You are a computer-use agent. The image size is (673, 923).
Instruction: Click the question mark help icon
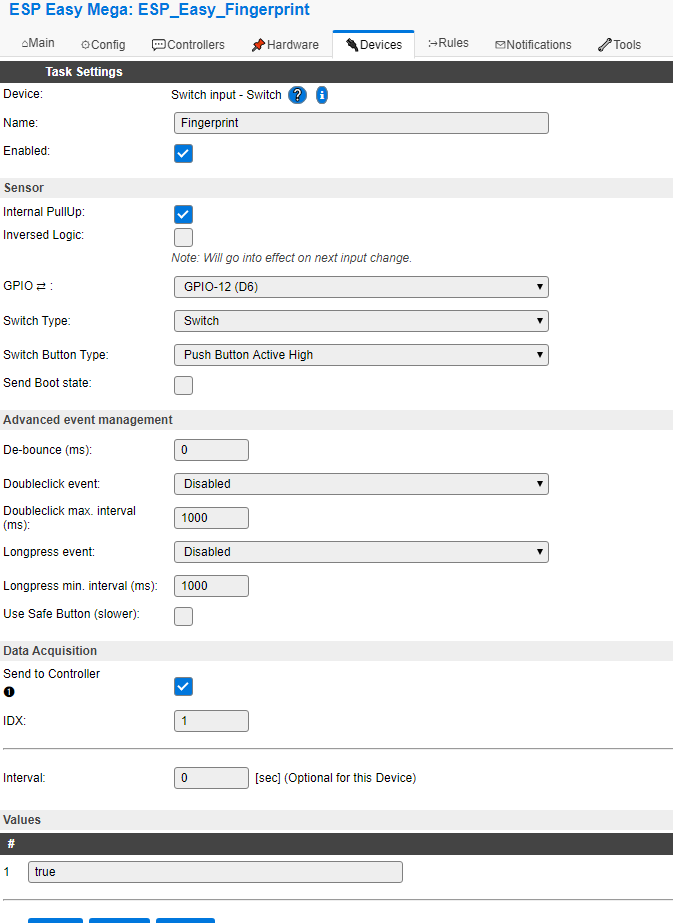coord(297,95)
